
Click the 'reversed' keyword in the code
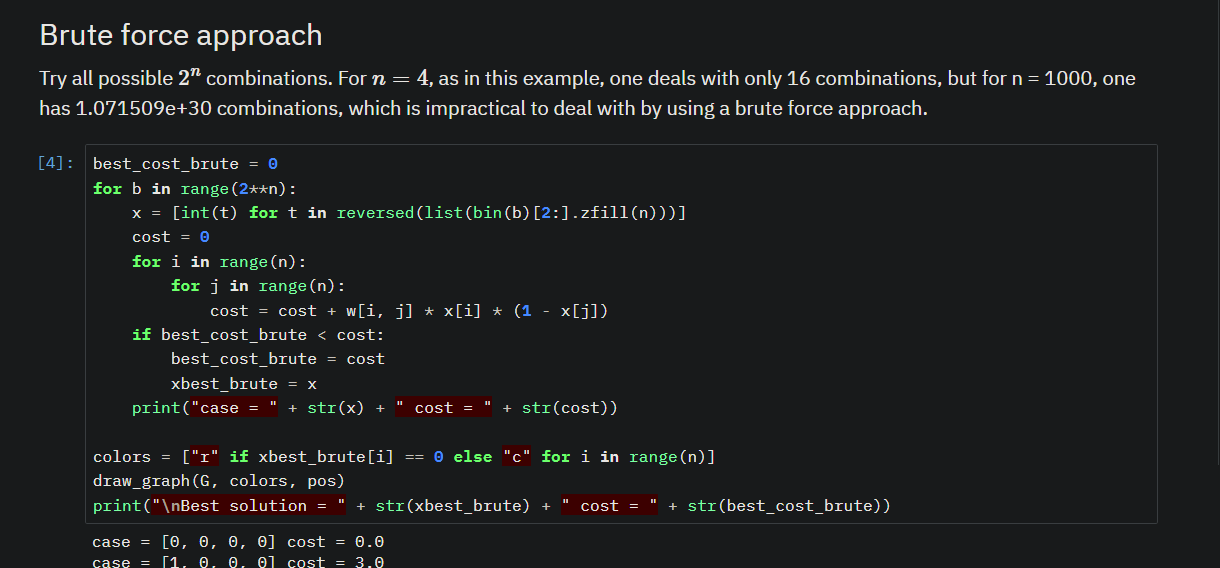(x=375, y=213)
